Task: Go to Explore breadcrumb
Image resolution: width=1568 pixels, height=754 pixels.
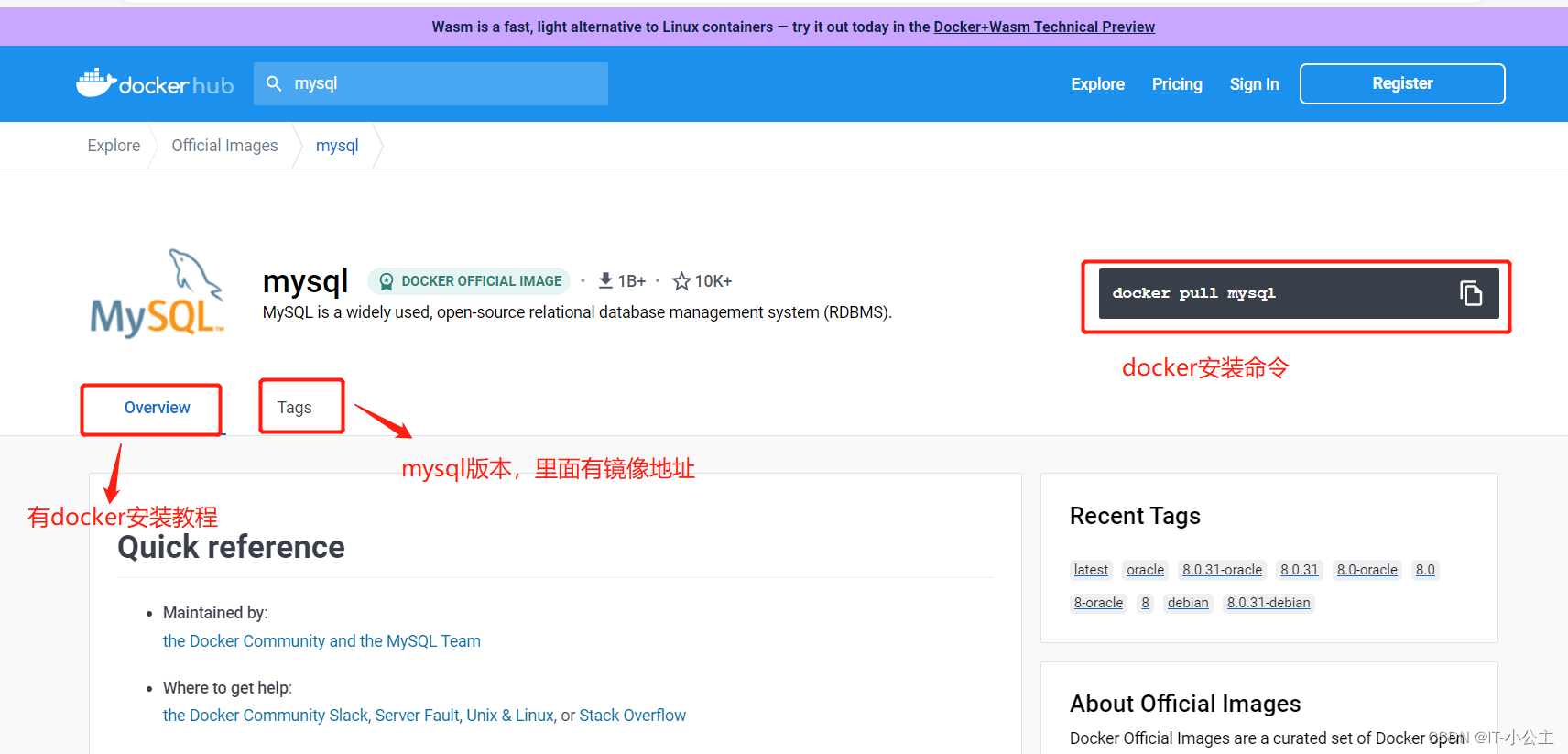Action: (114, 146)
